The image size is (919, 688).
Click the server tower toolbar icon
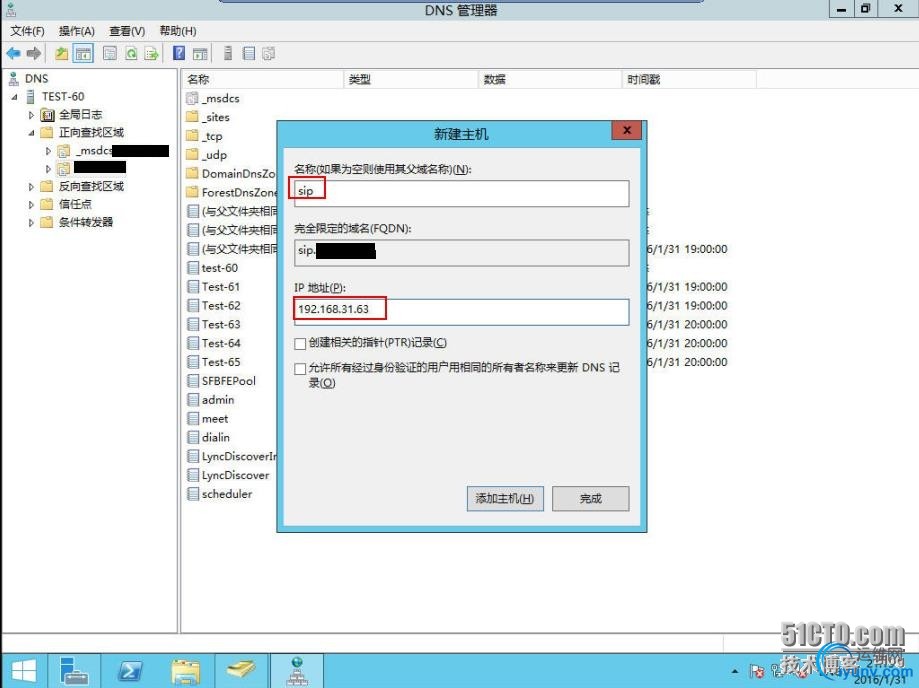click(x=228, y=53)
